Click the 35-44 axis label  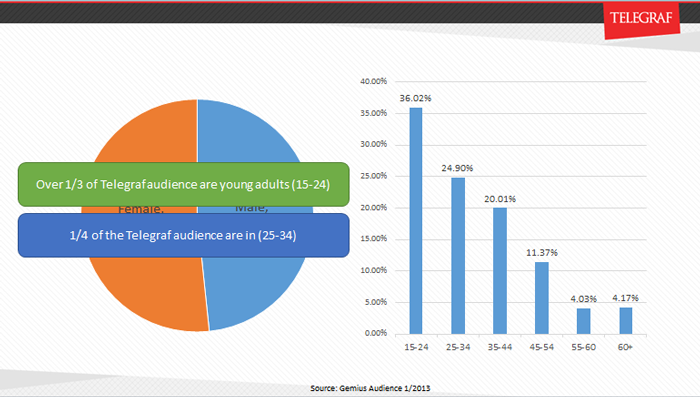pyautogui.click(x=500, y=347)
